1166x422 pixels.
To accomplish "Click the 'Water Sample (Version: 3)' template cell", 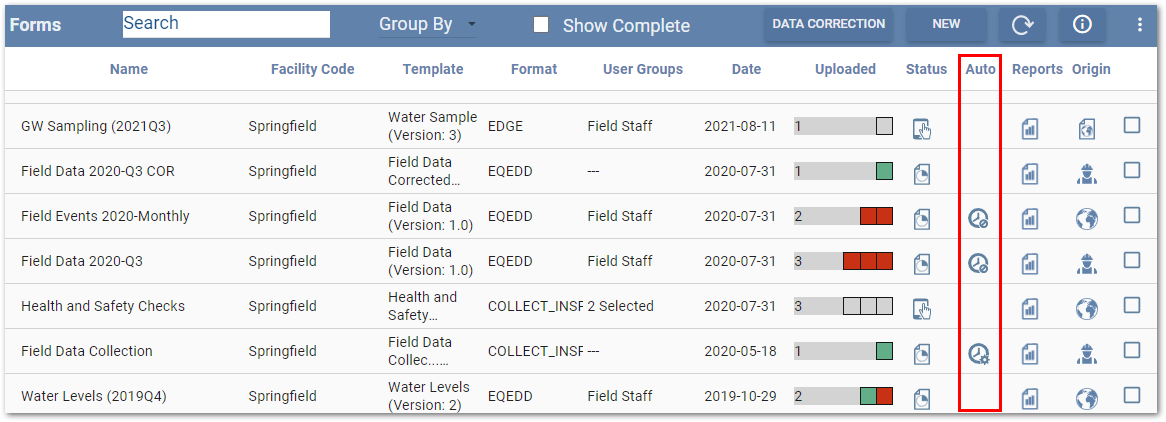I will pyautogui.click(x=433, y=127).
